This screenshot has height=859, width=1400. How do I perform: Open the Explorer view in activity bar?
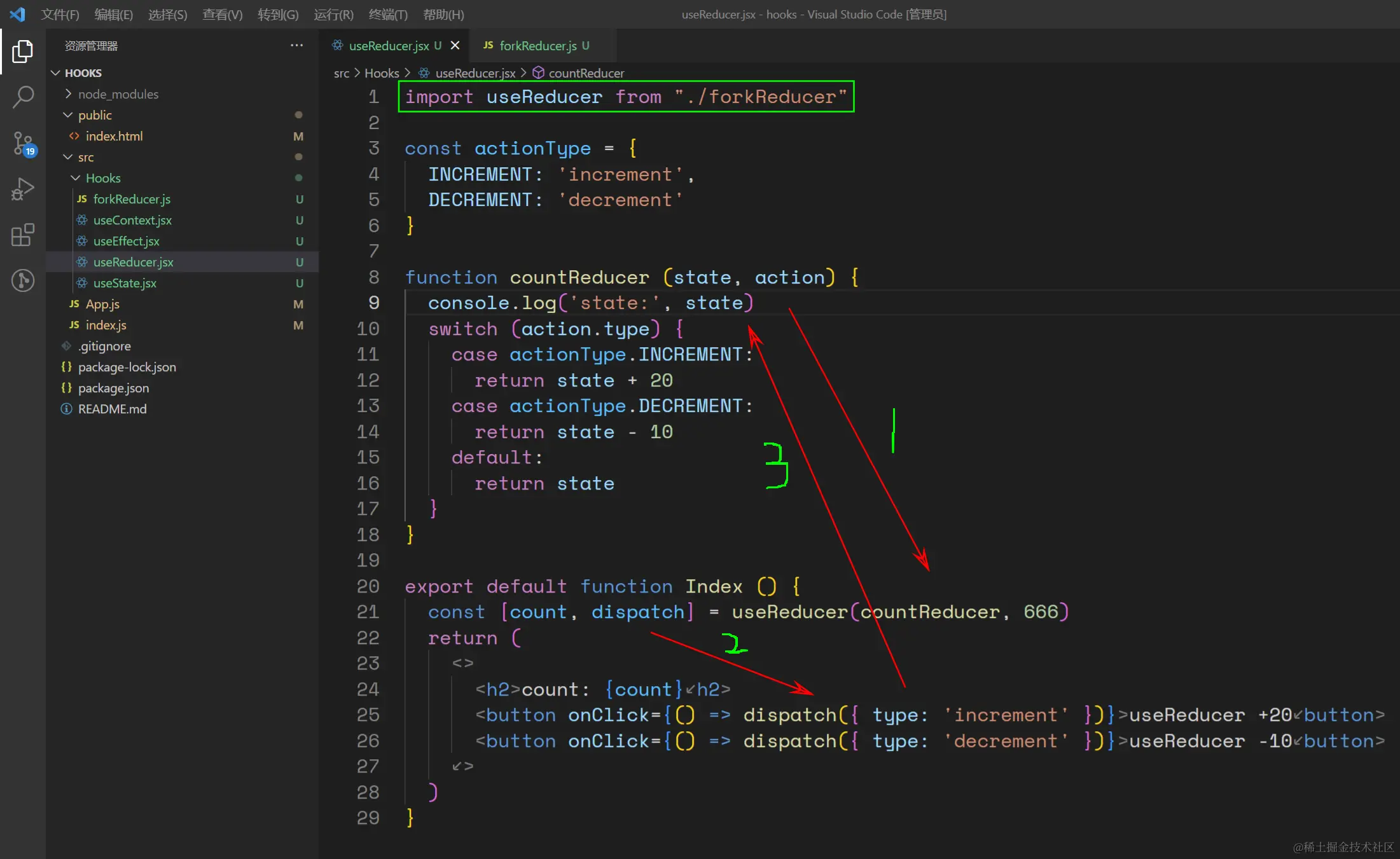[22, 52]
